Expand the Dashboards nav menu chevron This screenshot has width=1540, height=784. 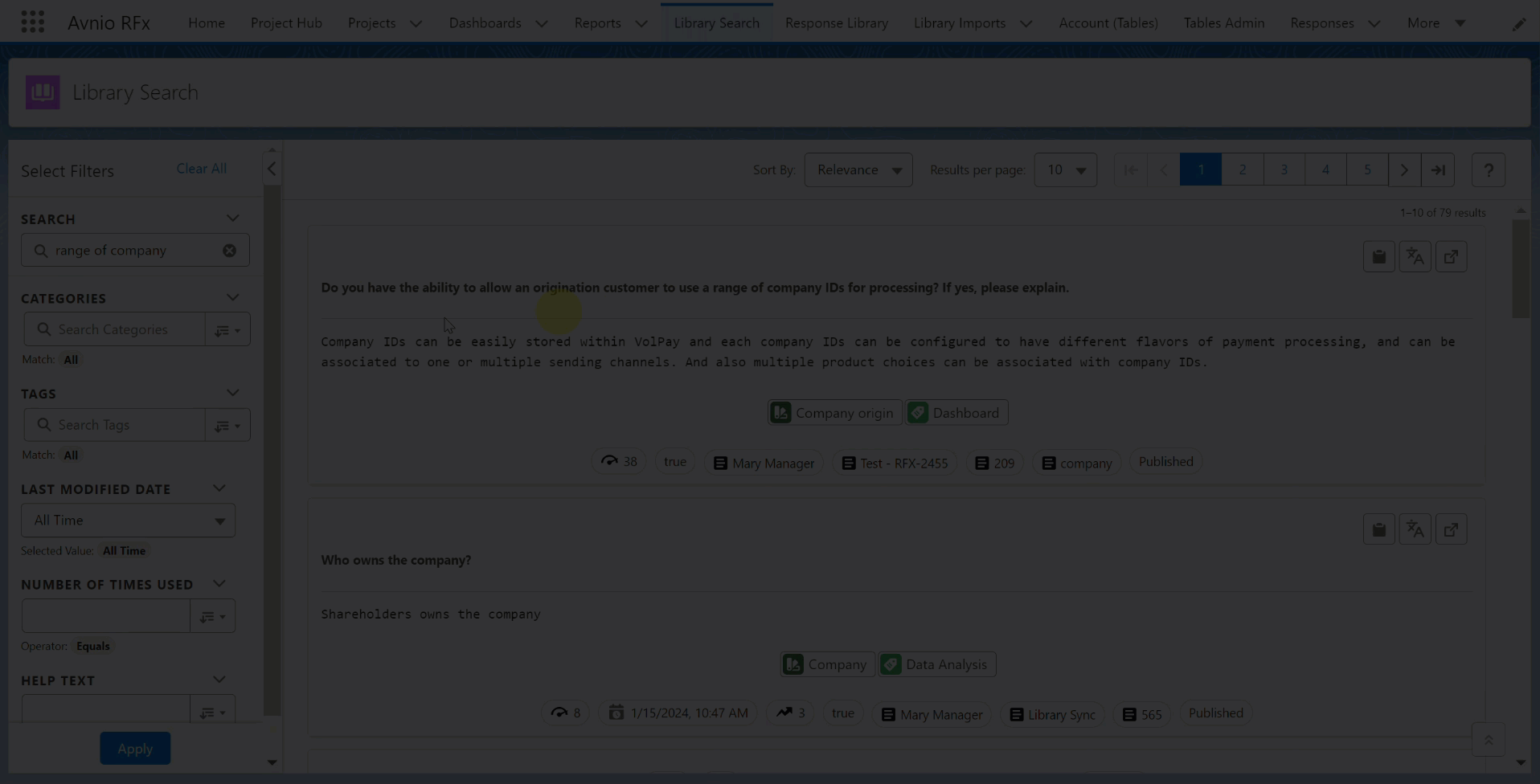pyautogui.click(x=542, y=23)
